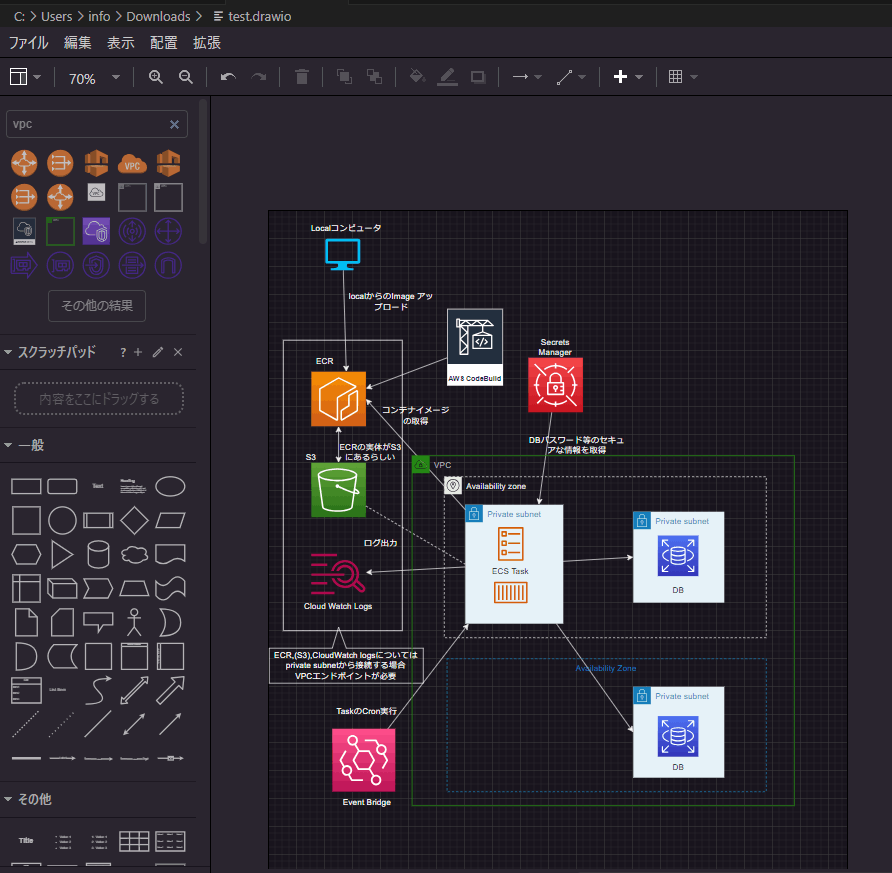
Task: Click the Downloads breadcrumb segment
Action: tap(158, 16)
